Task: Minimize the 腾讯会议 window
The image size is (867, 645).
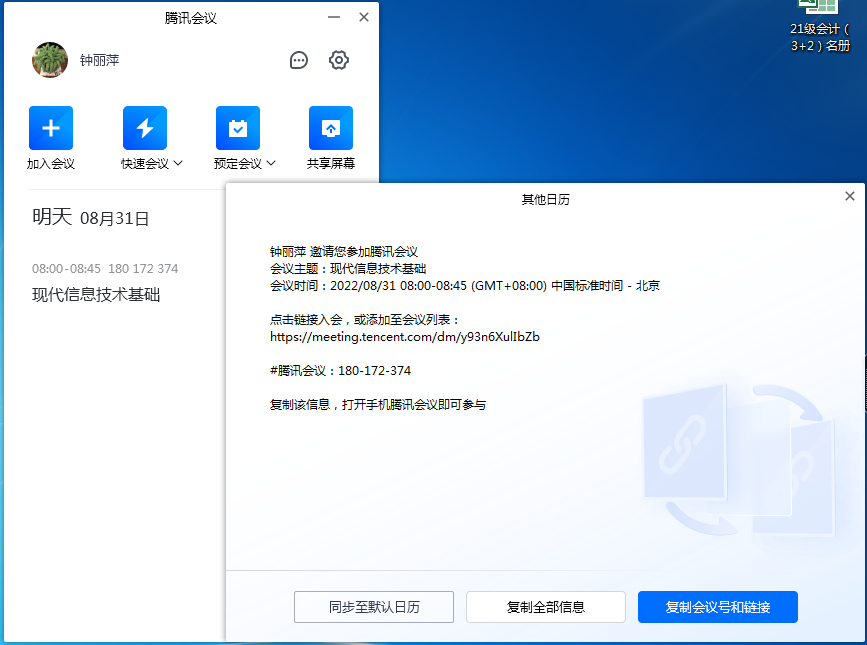Action: coord(334,17)
